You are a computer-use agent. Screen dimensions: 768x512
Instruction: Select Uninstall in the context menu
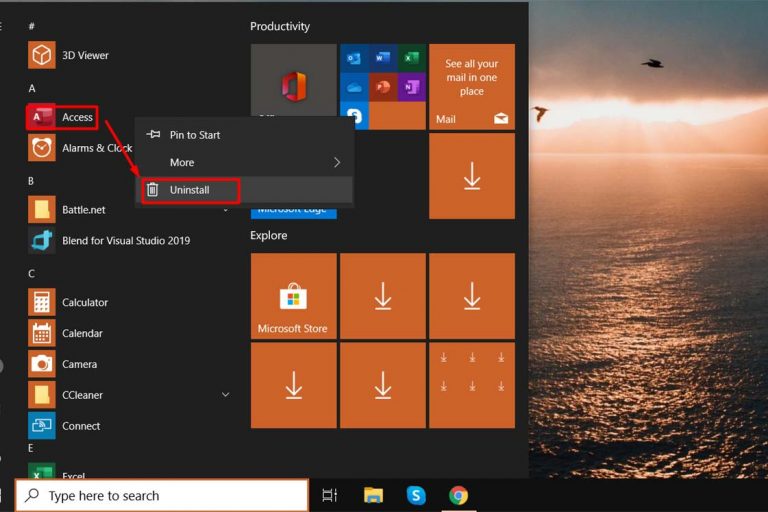point(244,190)
